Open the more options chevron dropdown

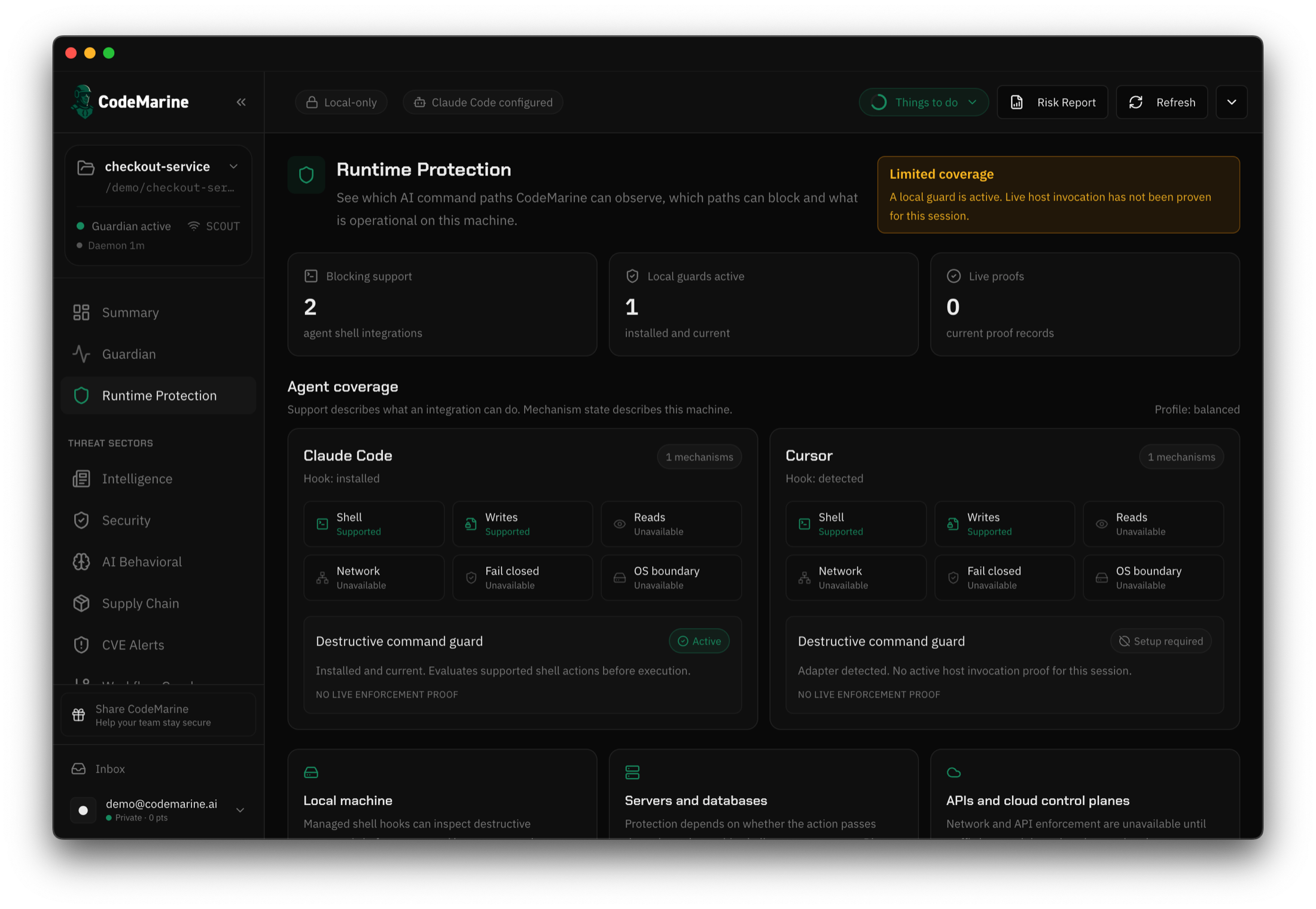point(1232,102)
